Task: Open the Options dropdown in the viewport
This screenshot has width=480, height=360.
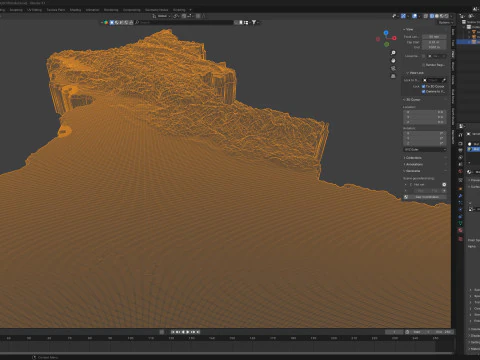Action: pos(445,22)
